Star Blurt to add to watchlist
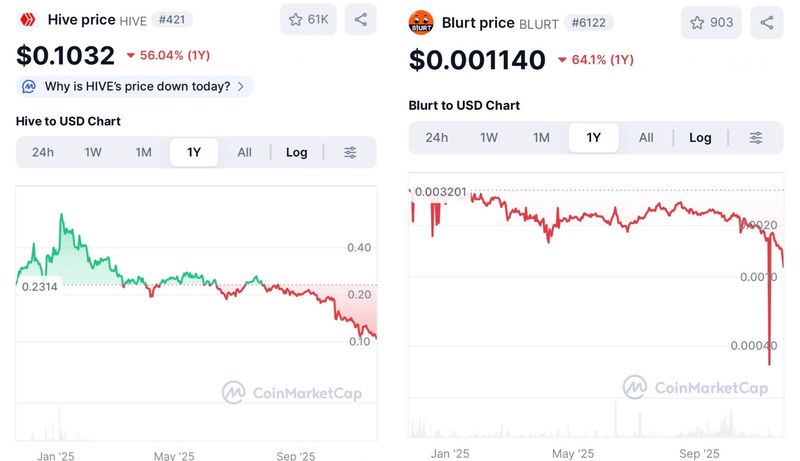The height and width of the screenshot is (461, 800). click(x=710, y=22)
